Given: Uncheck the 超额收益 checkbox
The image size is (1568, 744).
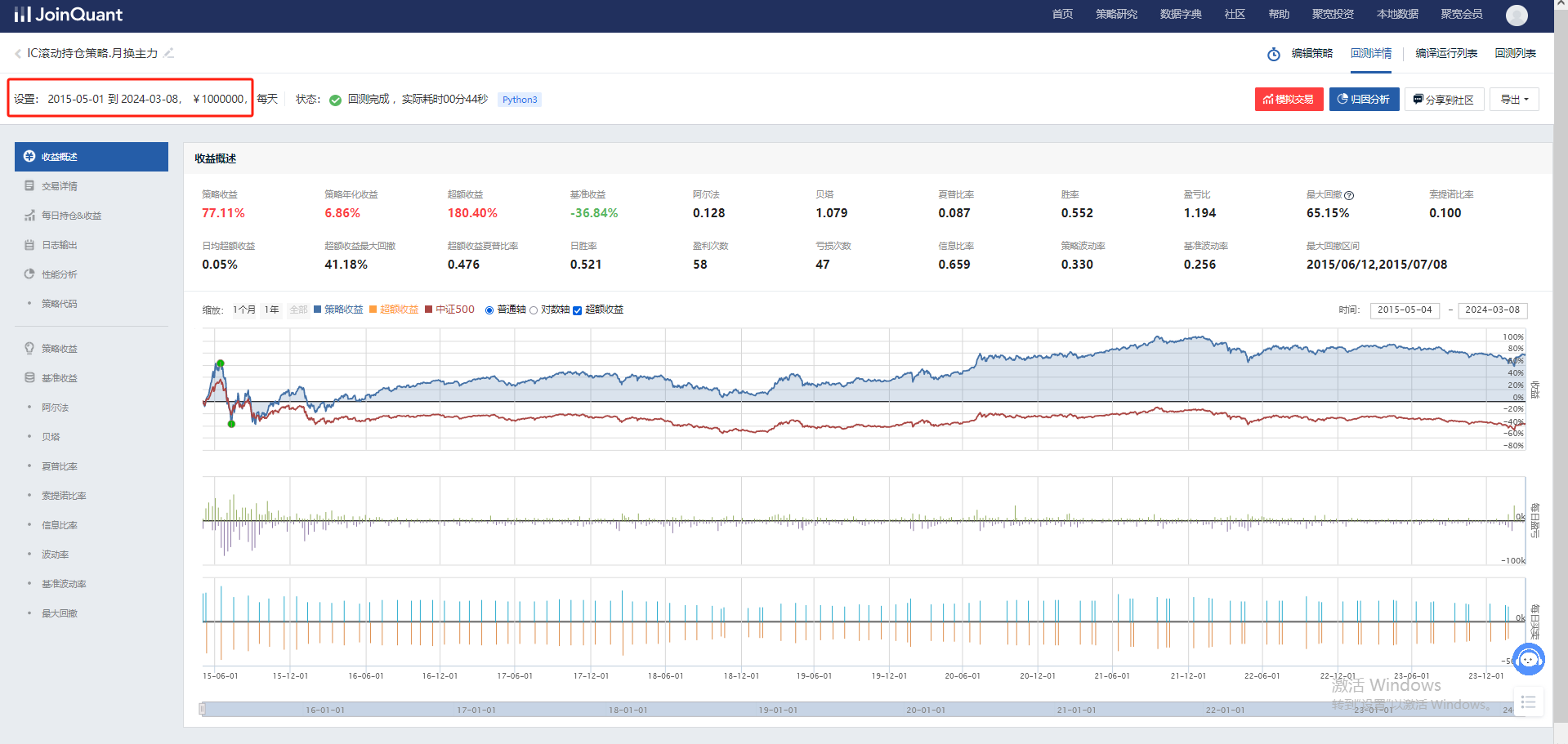Looking at the screenshot, I should [x=577, y=310].
